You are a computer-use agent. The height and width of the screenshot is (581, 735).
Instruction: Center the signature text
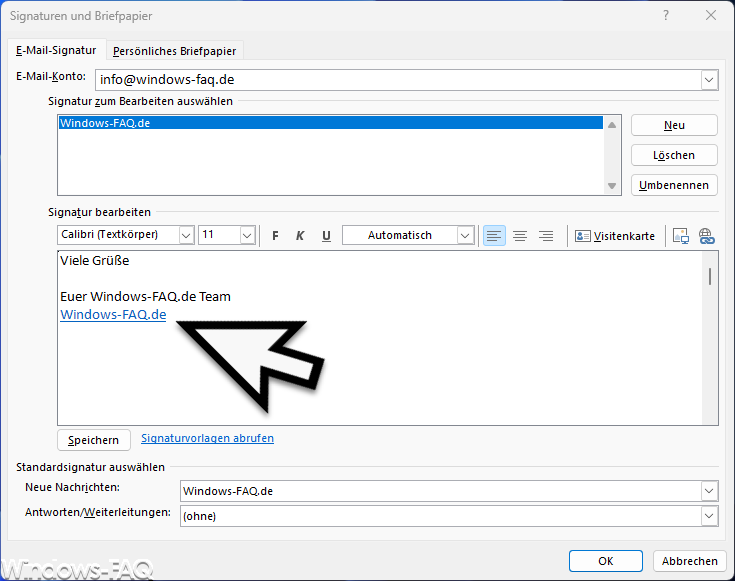(x=520, y=235)
